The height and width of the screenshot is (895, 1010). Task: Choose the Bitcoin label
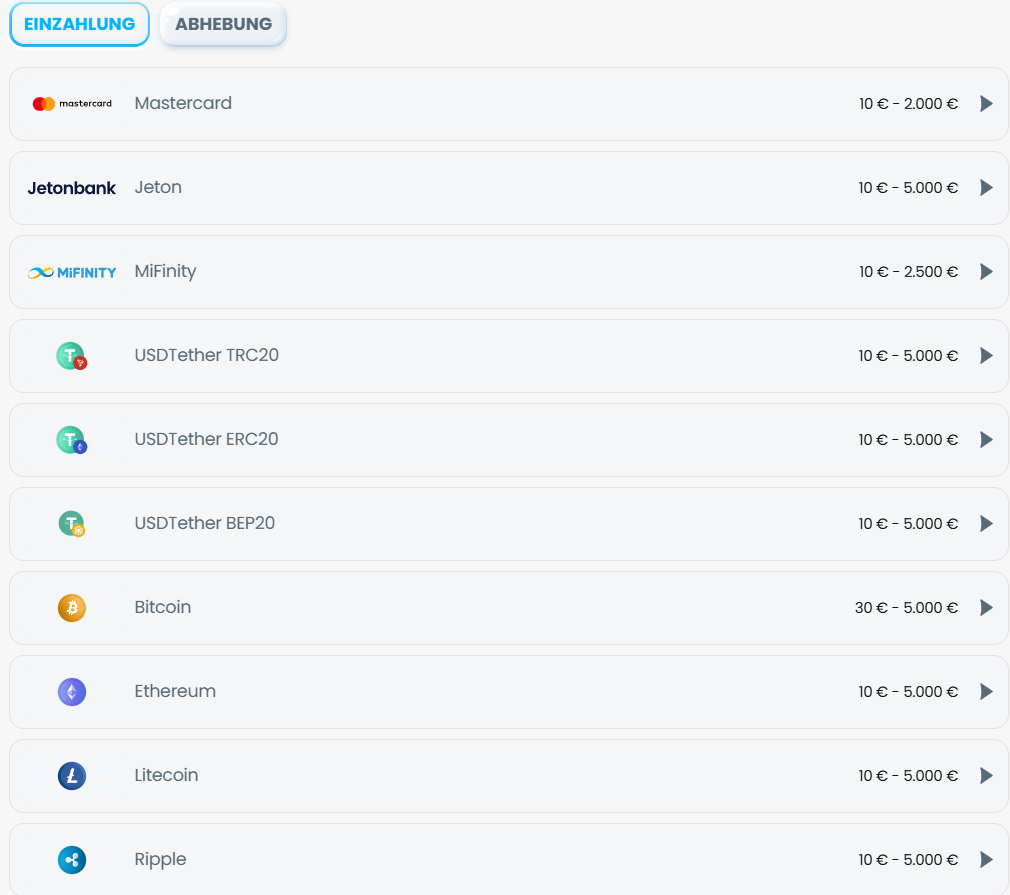pyautogui.click(x=162, y=607)
